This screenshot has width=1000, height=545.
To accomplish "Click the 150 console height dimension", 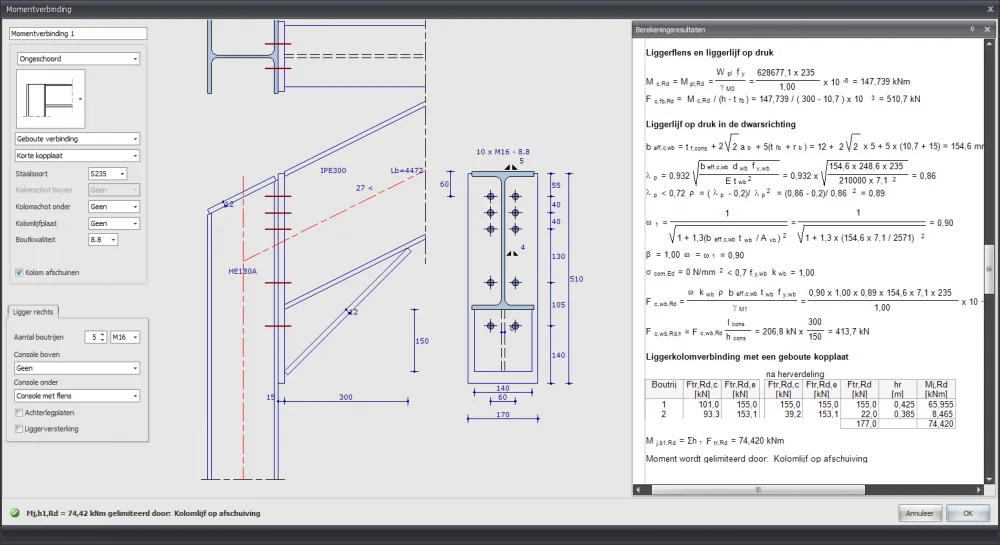I will pyautogui.click(x=422, y=341).
